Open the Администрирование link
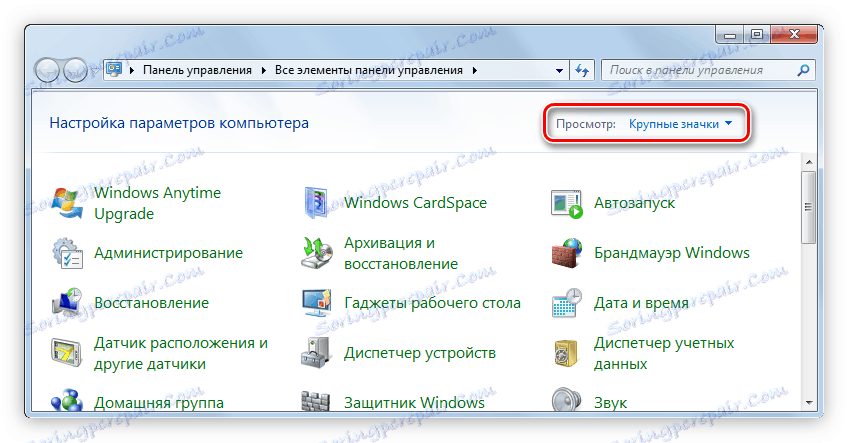The width and height of the screenshot is (849, 443). click(x=168, y=253)
